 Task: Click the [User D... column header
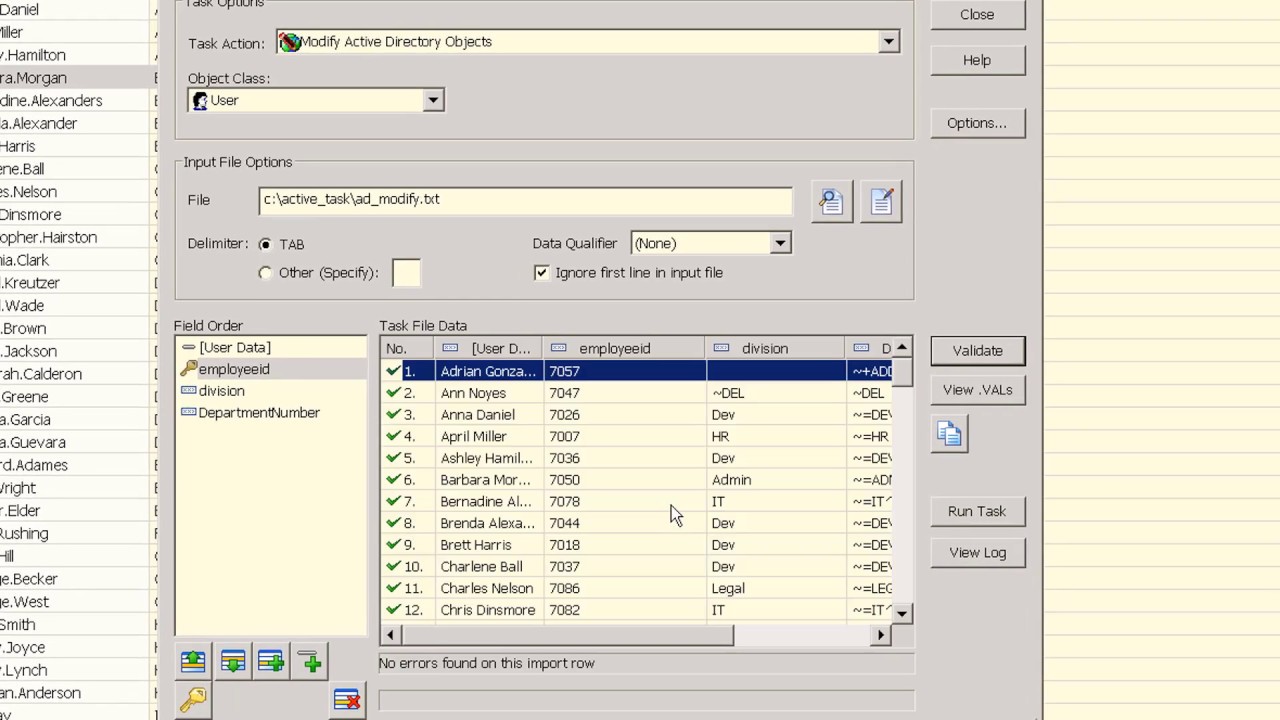point(488,348)
